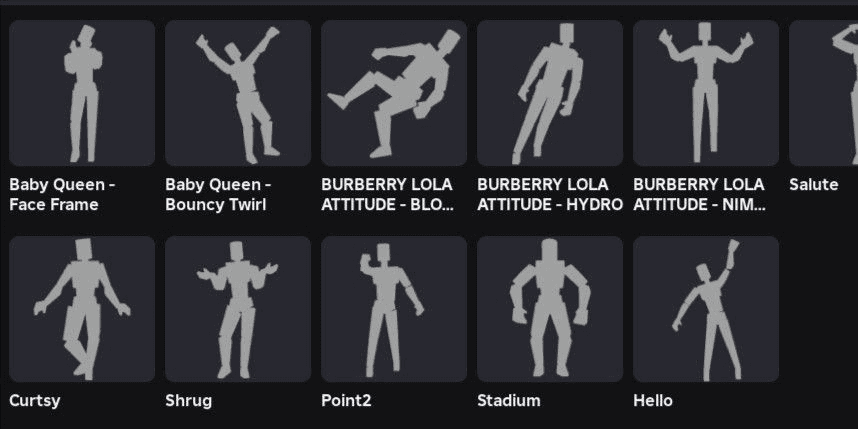The height and width of the screenshot is (429, 858).
Task: Open the Baby Queen - Face Frame label
Action: 62,194
